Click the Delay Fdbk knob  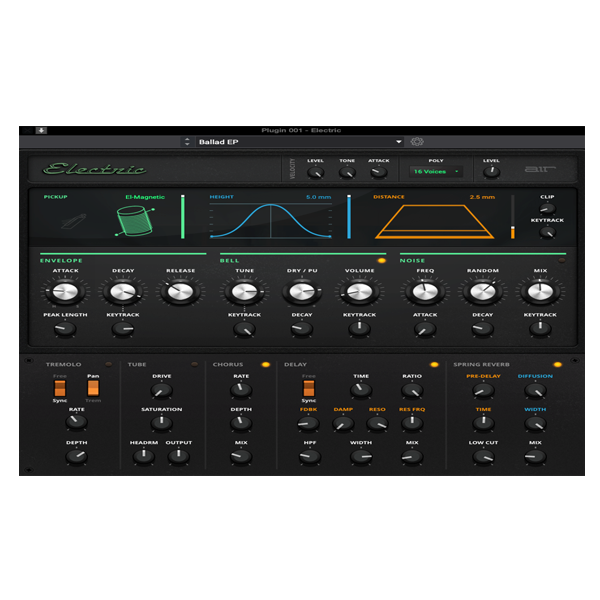308,423
